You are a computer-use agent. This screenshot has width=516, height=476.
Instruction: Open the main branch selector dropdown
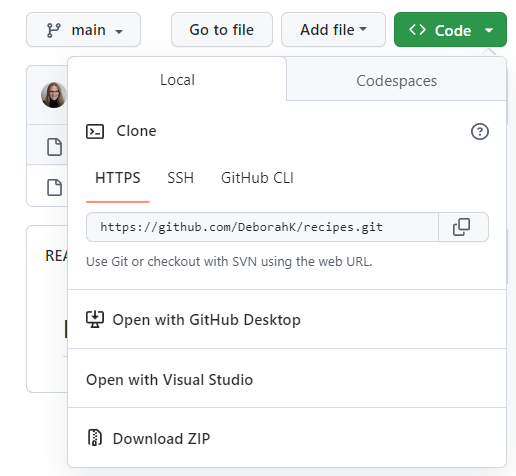pos(83,30)
